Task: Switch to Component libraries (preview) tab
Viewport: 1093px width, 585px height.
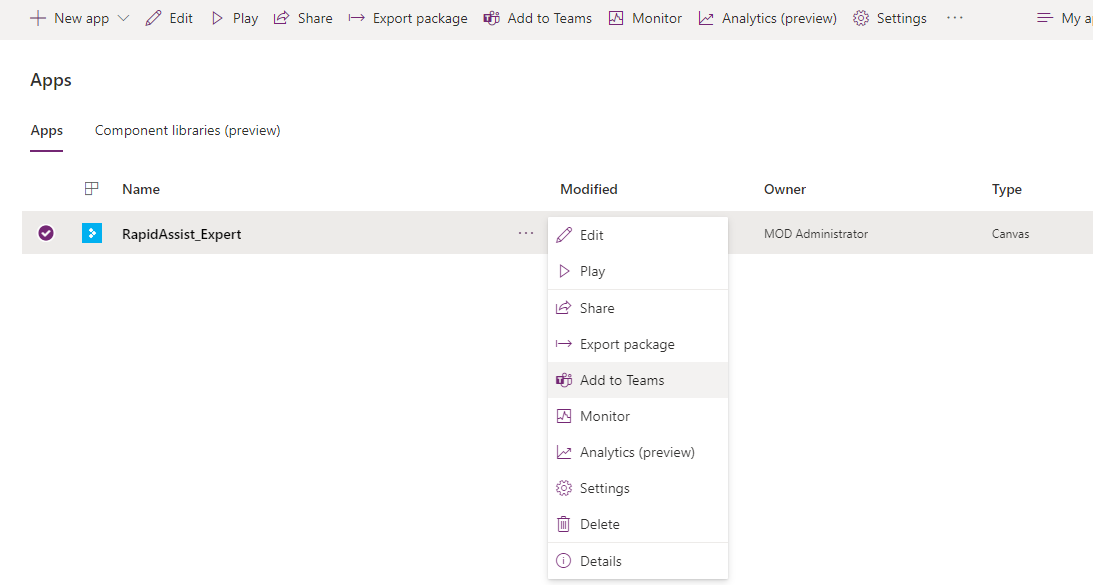Action: (187, 130)
